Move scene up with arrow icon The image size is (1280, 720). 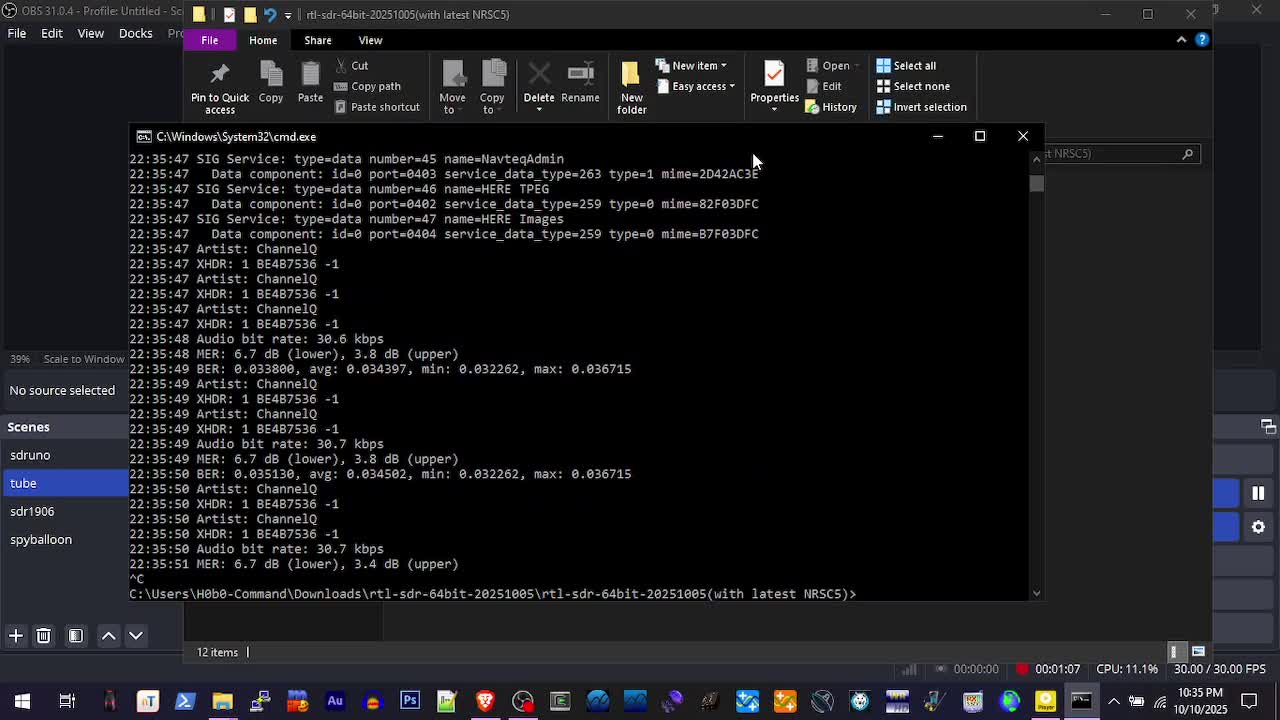[109, 636]
